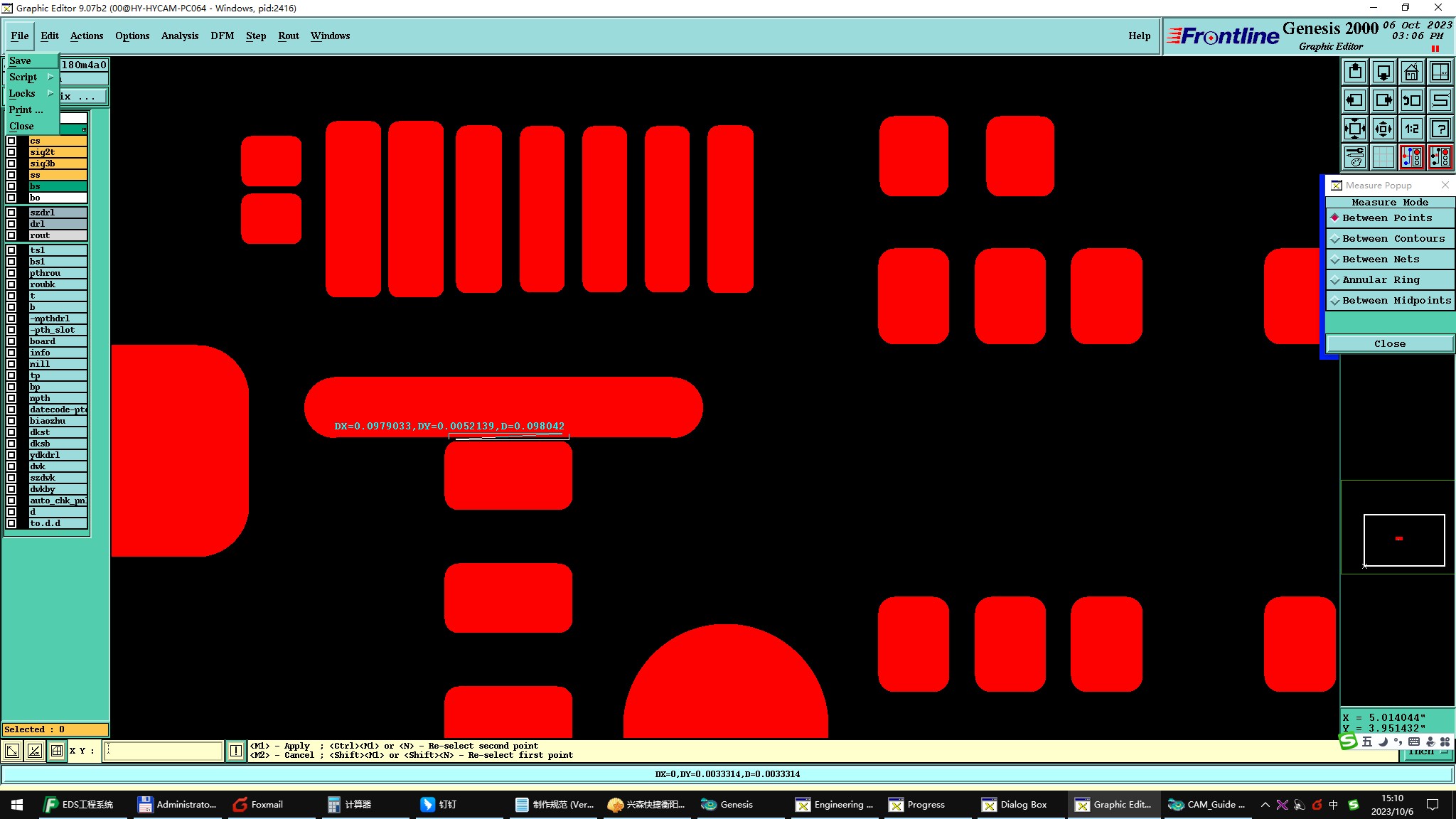Click the Home view icon
Image resolution: width=1456 pixels, height=819 pixels.
point(1411,72)
